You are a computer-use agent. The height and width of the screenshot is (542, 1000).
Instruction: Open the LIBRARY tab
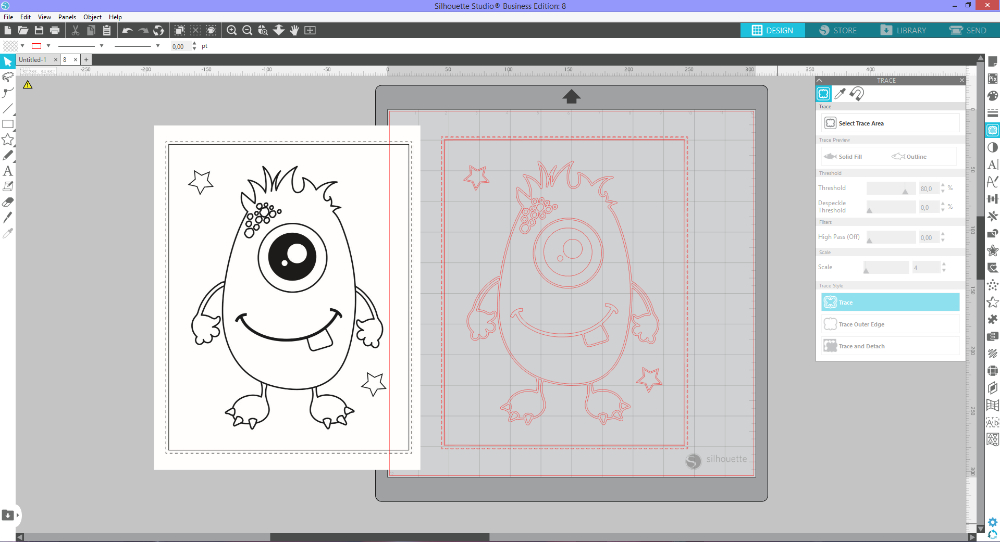pyautogui.click(x=903, y=30)
